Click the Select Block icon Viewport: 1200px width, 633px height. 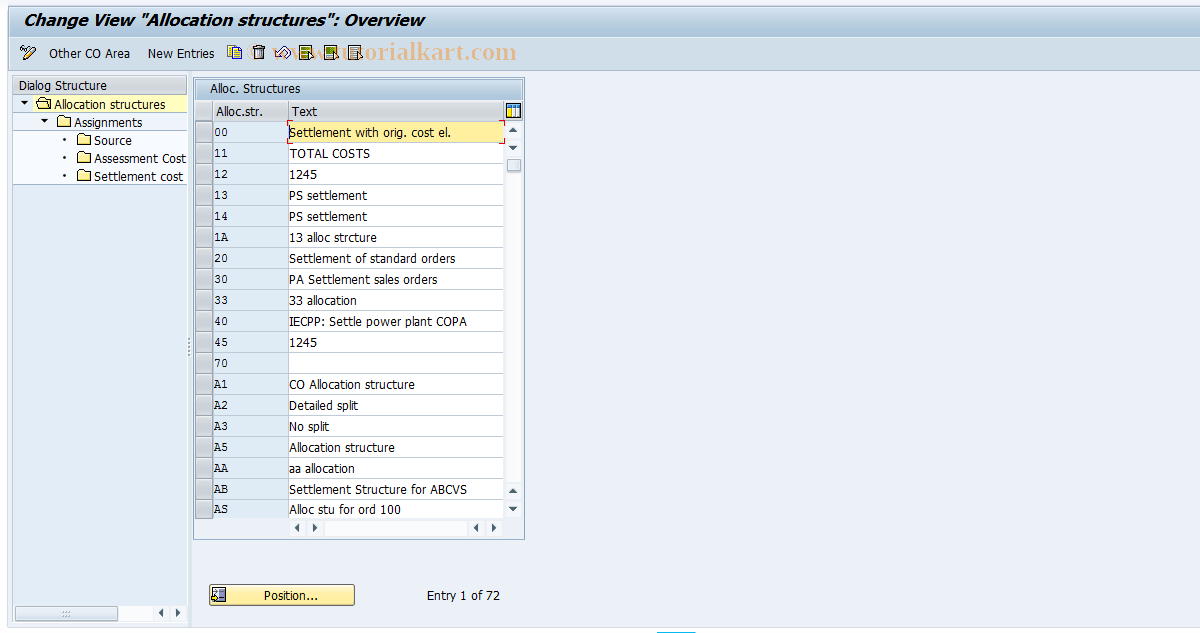pos(330,52)
